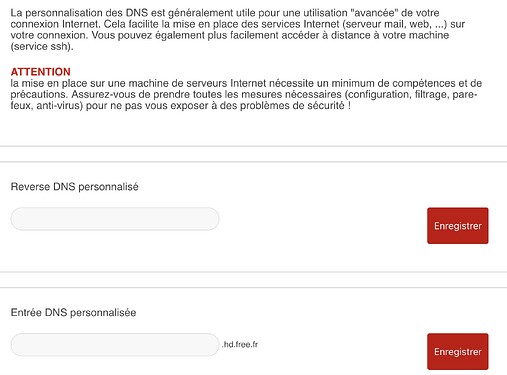Select the "Entrée DNS personnalisée" label
Image resolution: width=507 pixels, height=375 pixels.
coord(73,312)
